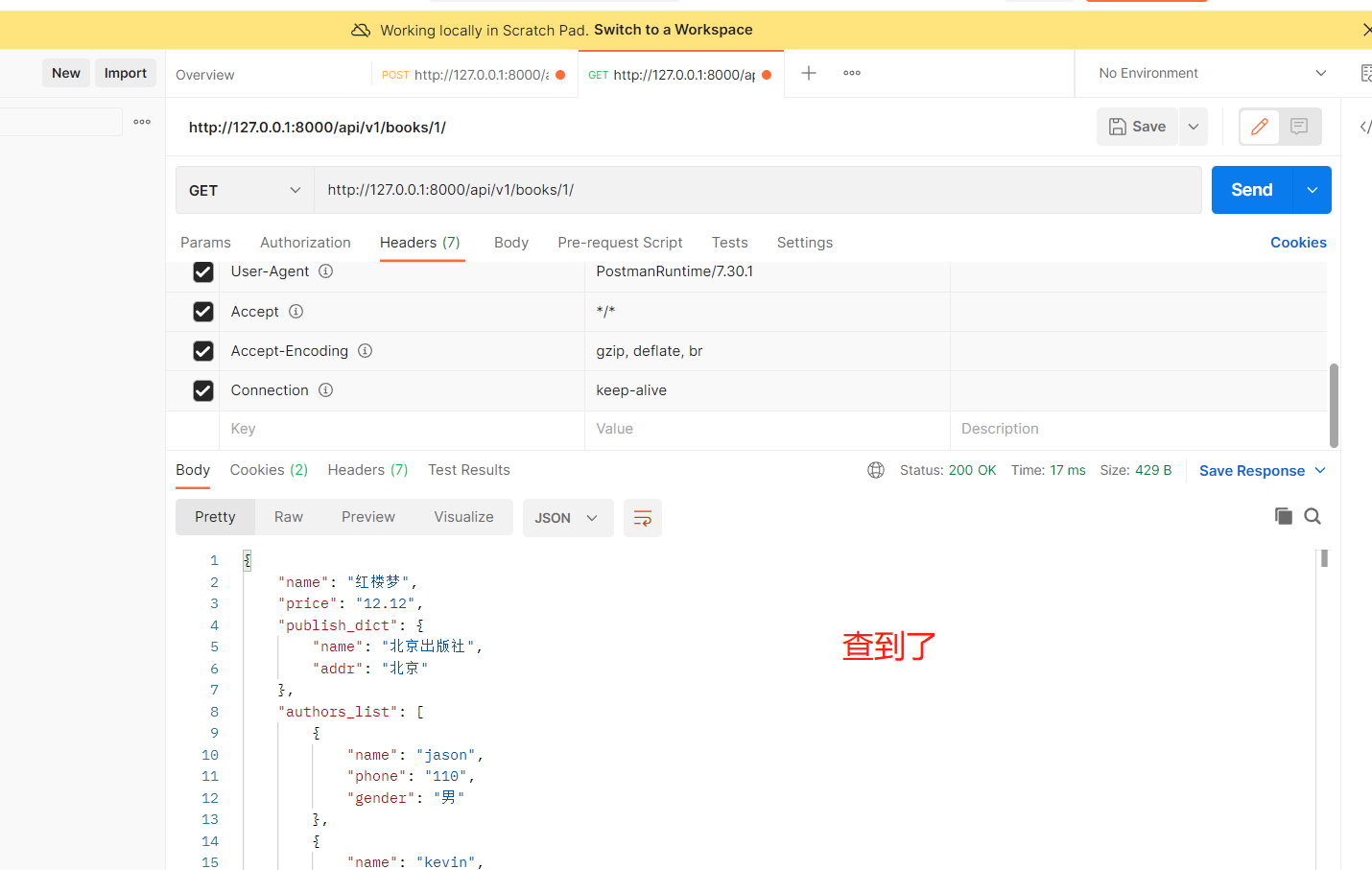Select the GET request tab

[680, 75]
